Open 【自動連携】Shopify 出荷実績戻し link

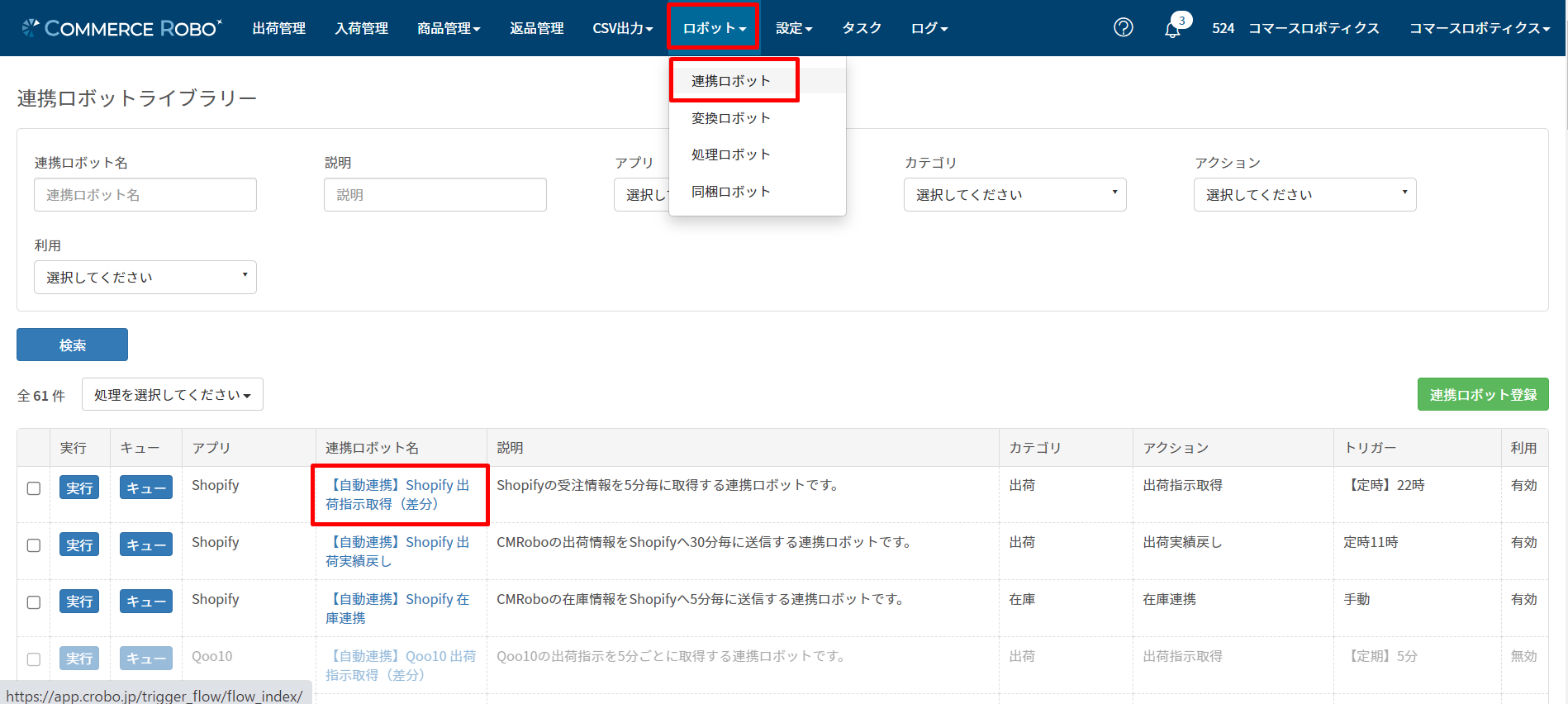click(x=397, y=551)
